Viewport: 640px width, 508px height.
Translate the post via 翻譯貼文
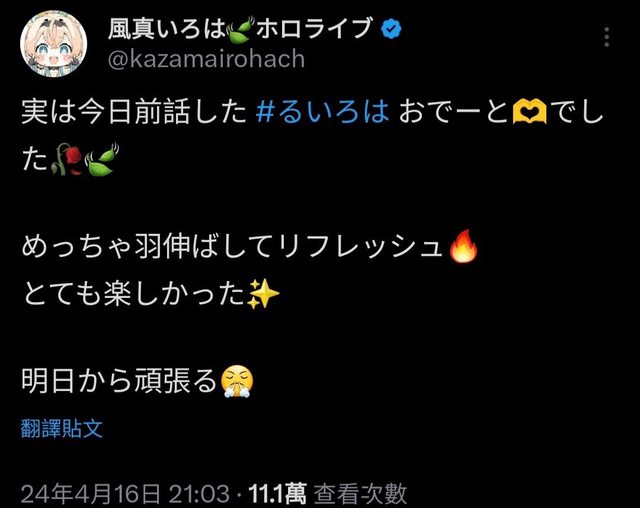click(62, 428)
